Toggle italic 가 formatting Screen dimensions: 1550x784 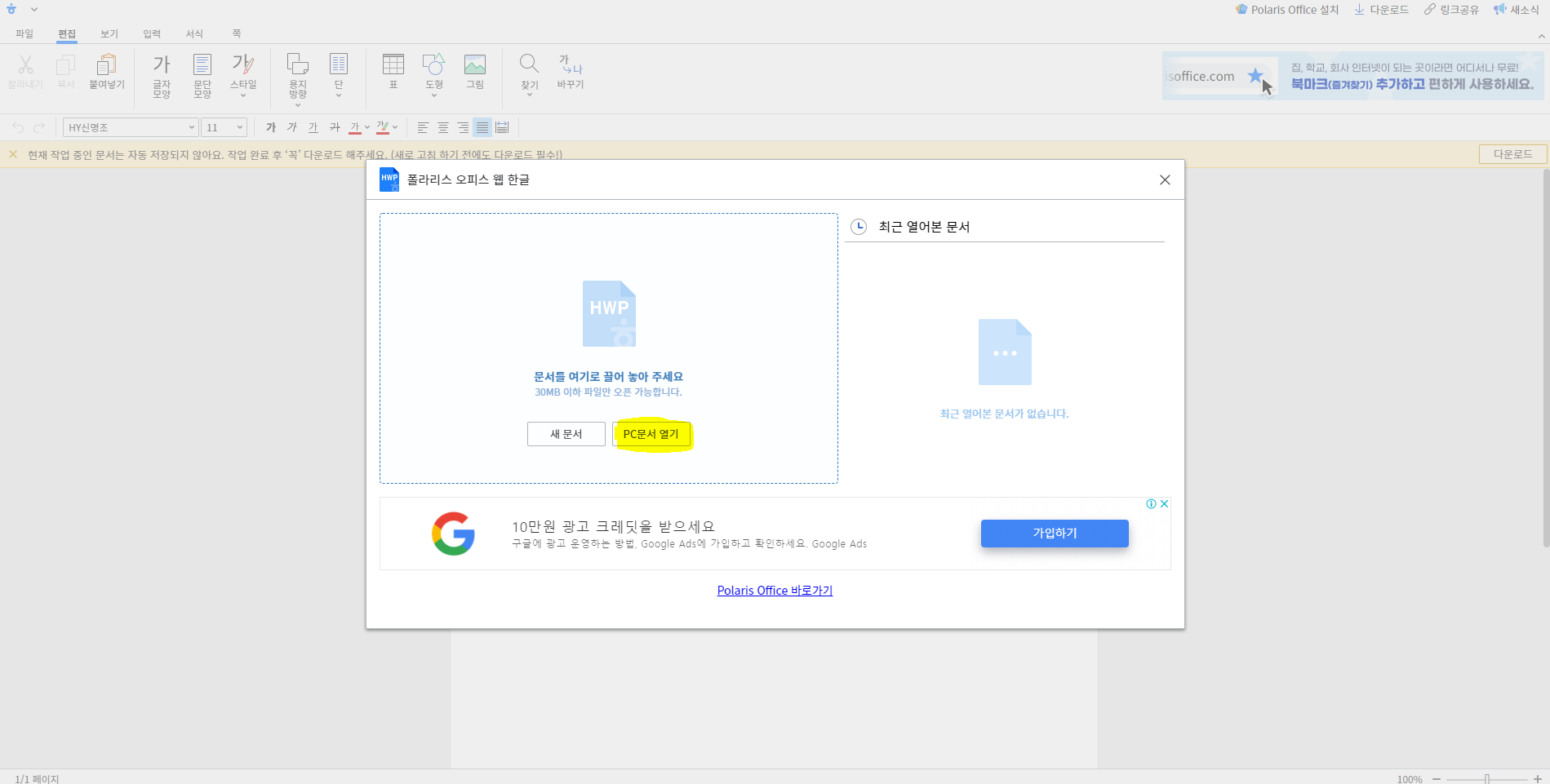pos(292,127)
